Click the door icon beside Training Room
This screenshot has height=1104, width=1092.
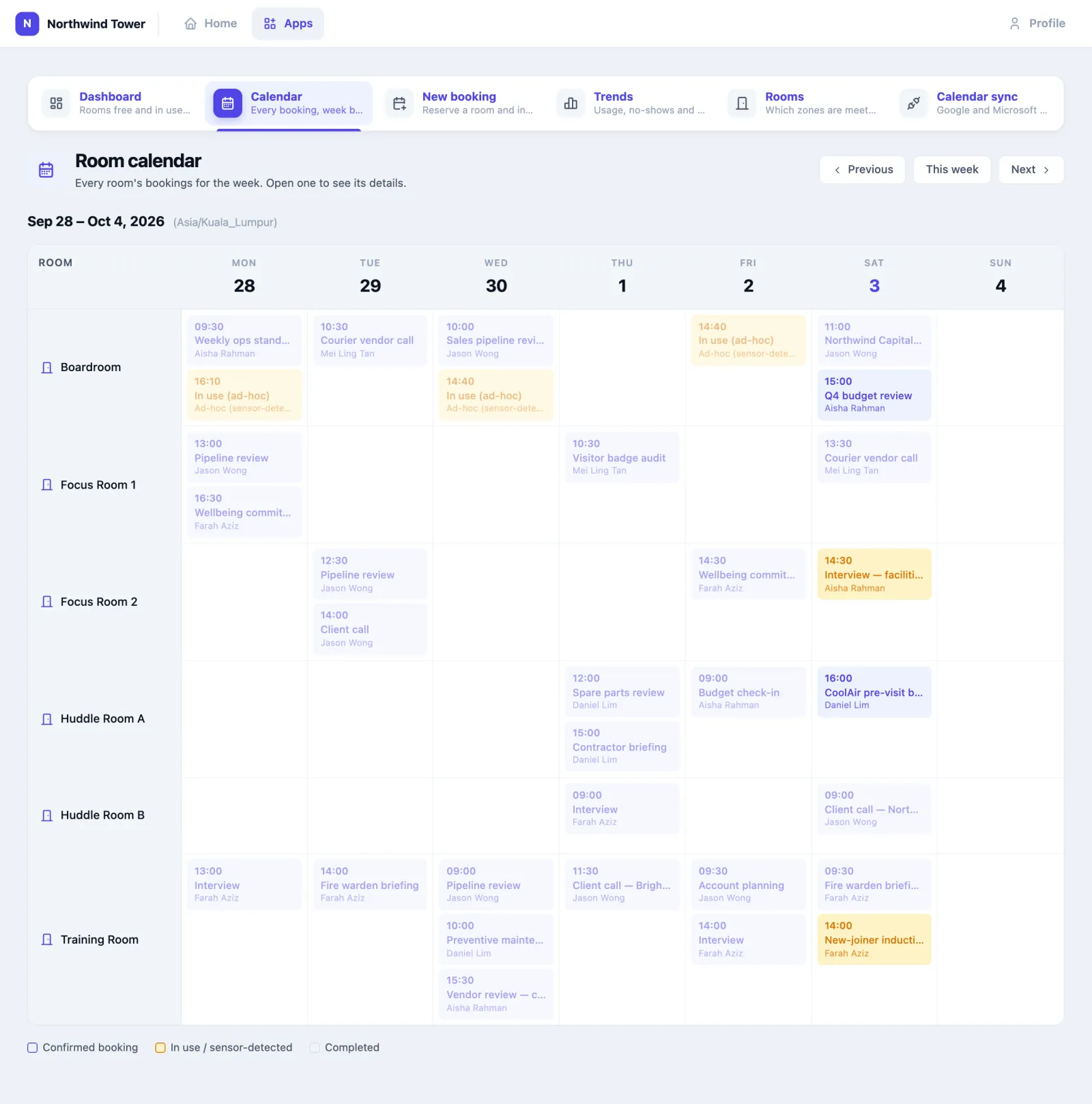[x=47, y=939]
